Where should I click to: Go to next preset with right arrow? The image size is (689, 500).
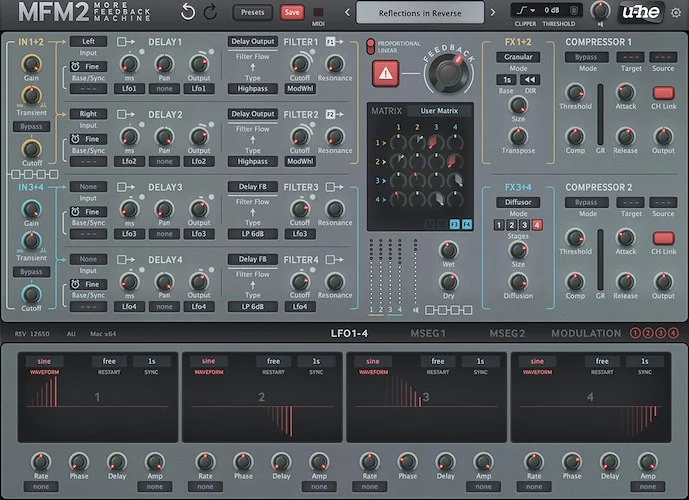[493, 12]
